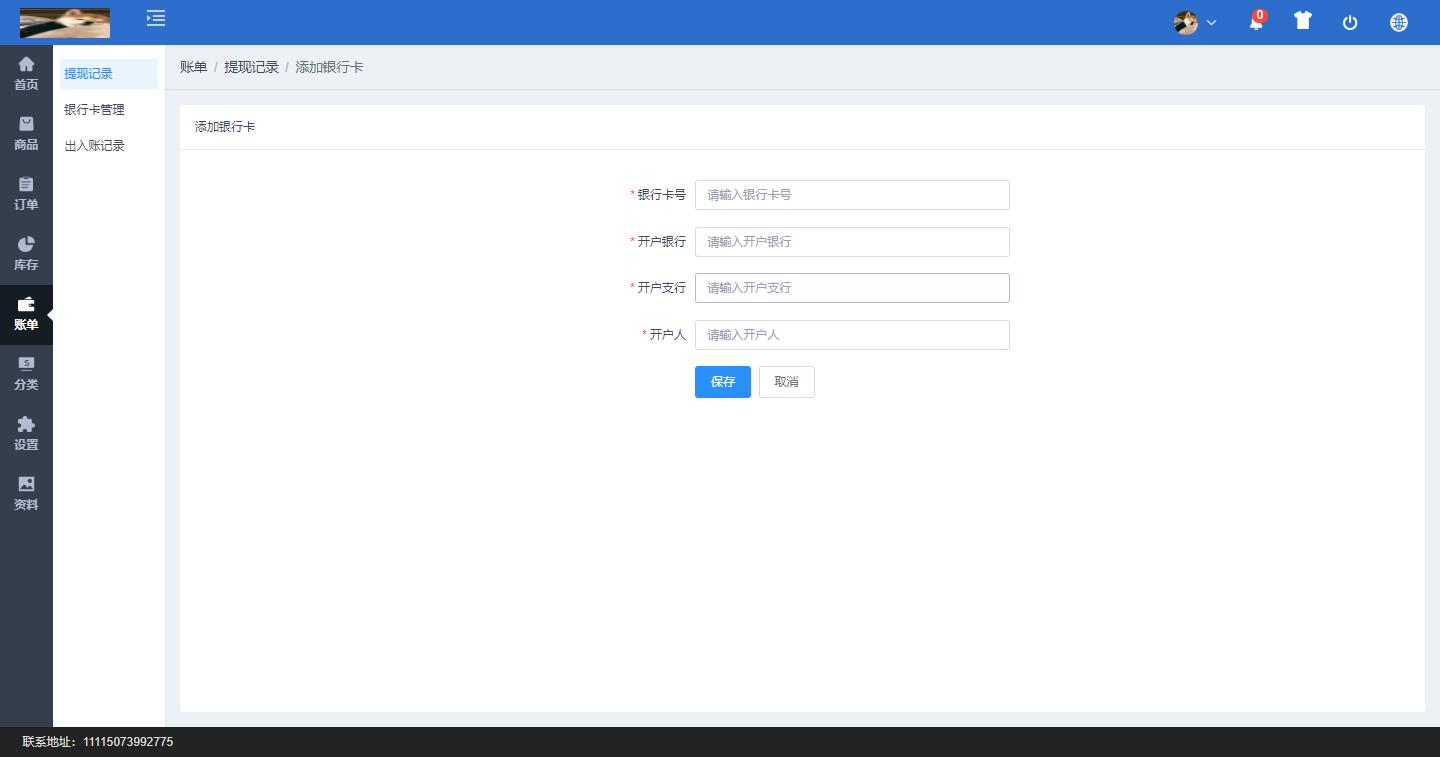Open notifications bell icon
The image size is (1440, 757).
pos(1256,21)
